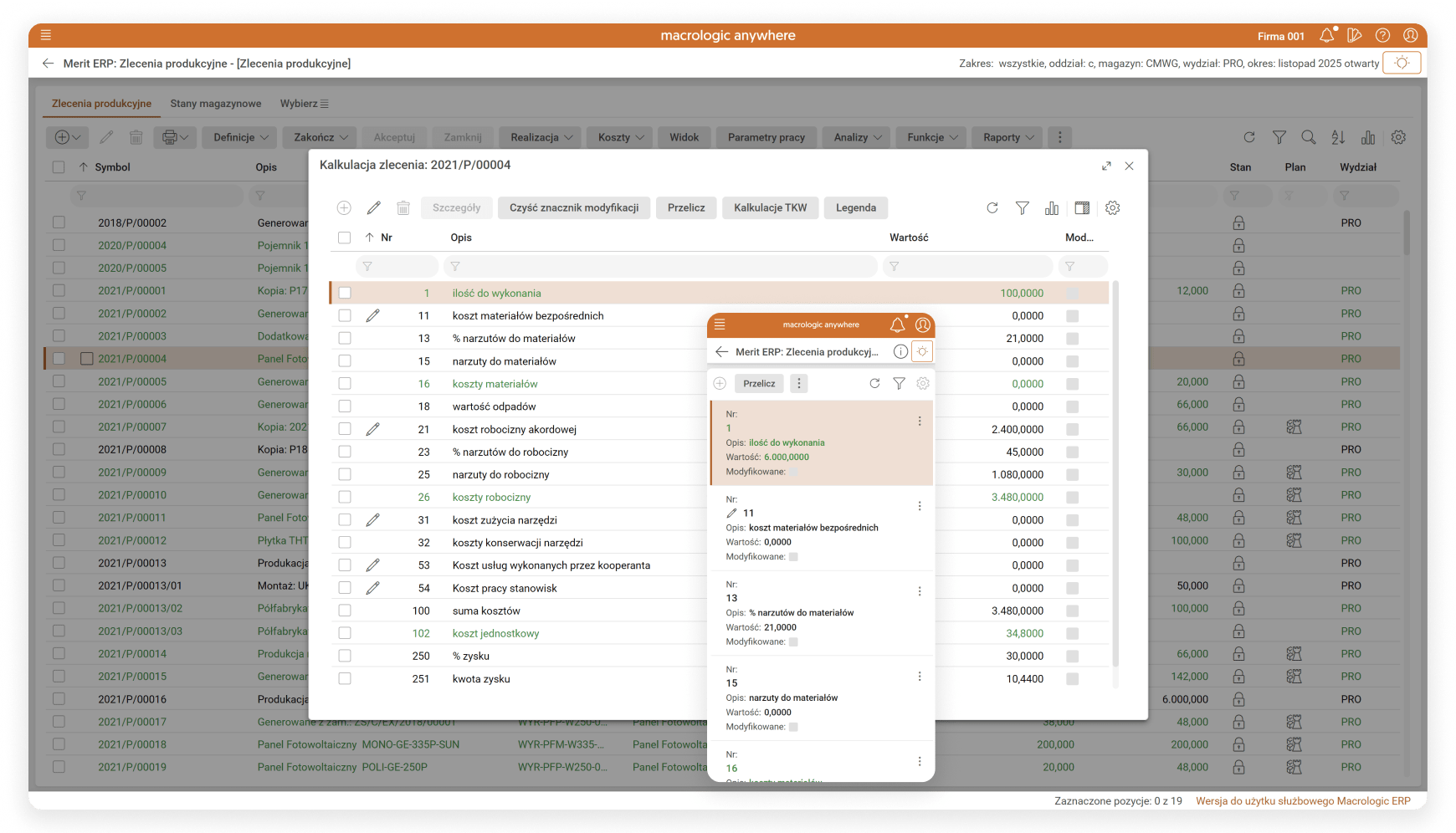Switch to the Stany magazynowe tab
Screen dimensions: 1456x833
pos(216,104)
